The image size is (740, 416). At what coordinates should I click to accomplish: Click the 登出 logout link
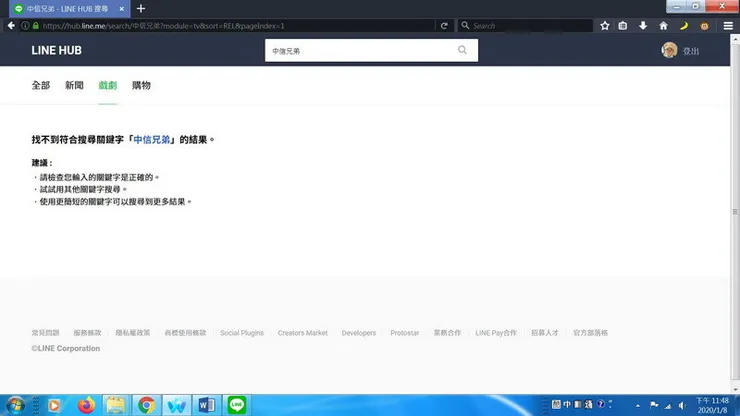click(691, 51)
